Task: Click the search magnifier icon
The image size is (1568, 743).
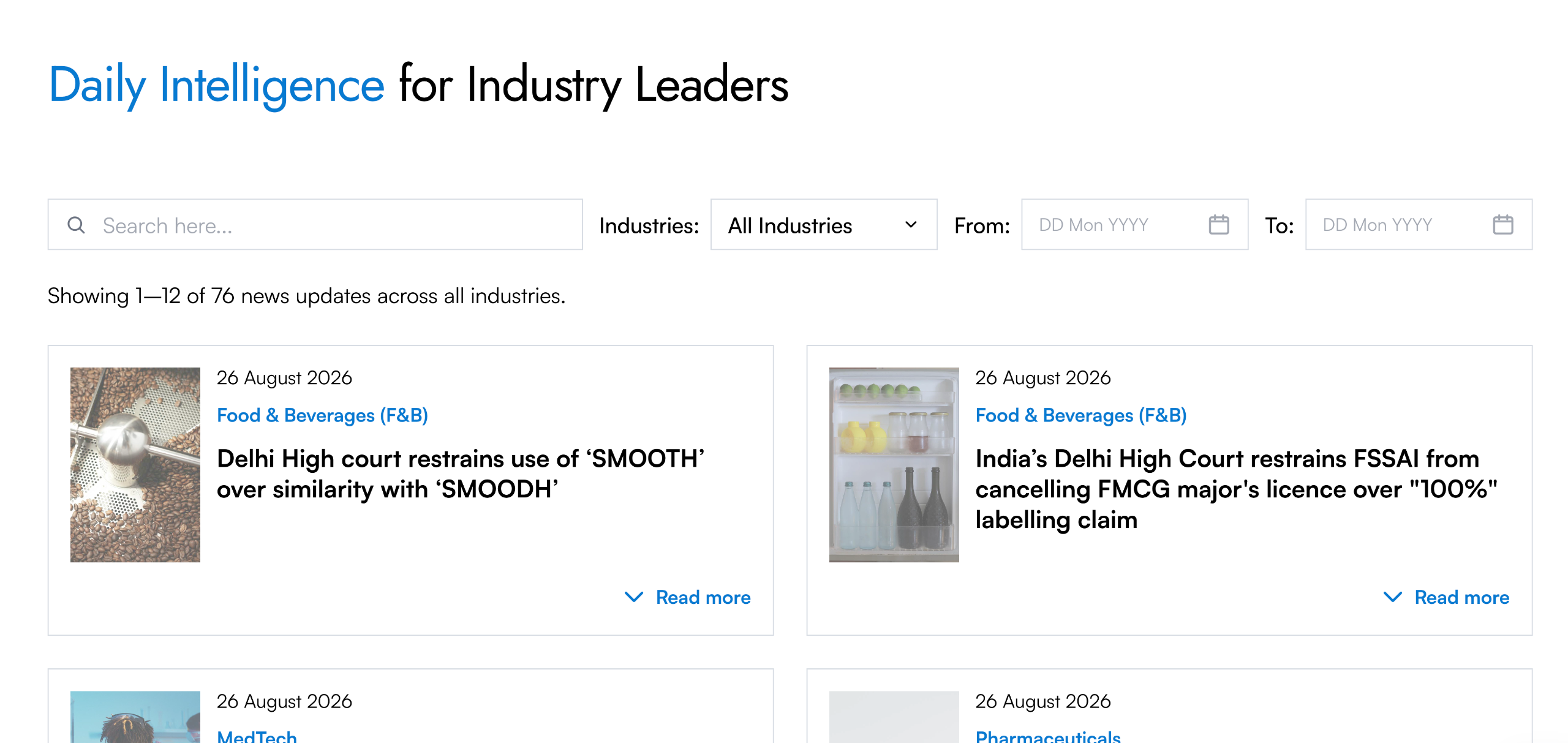Action: (76, 225)
